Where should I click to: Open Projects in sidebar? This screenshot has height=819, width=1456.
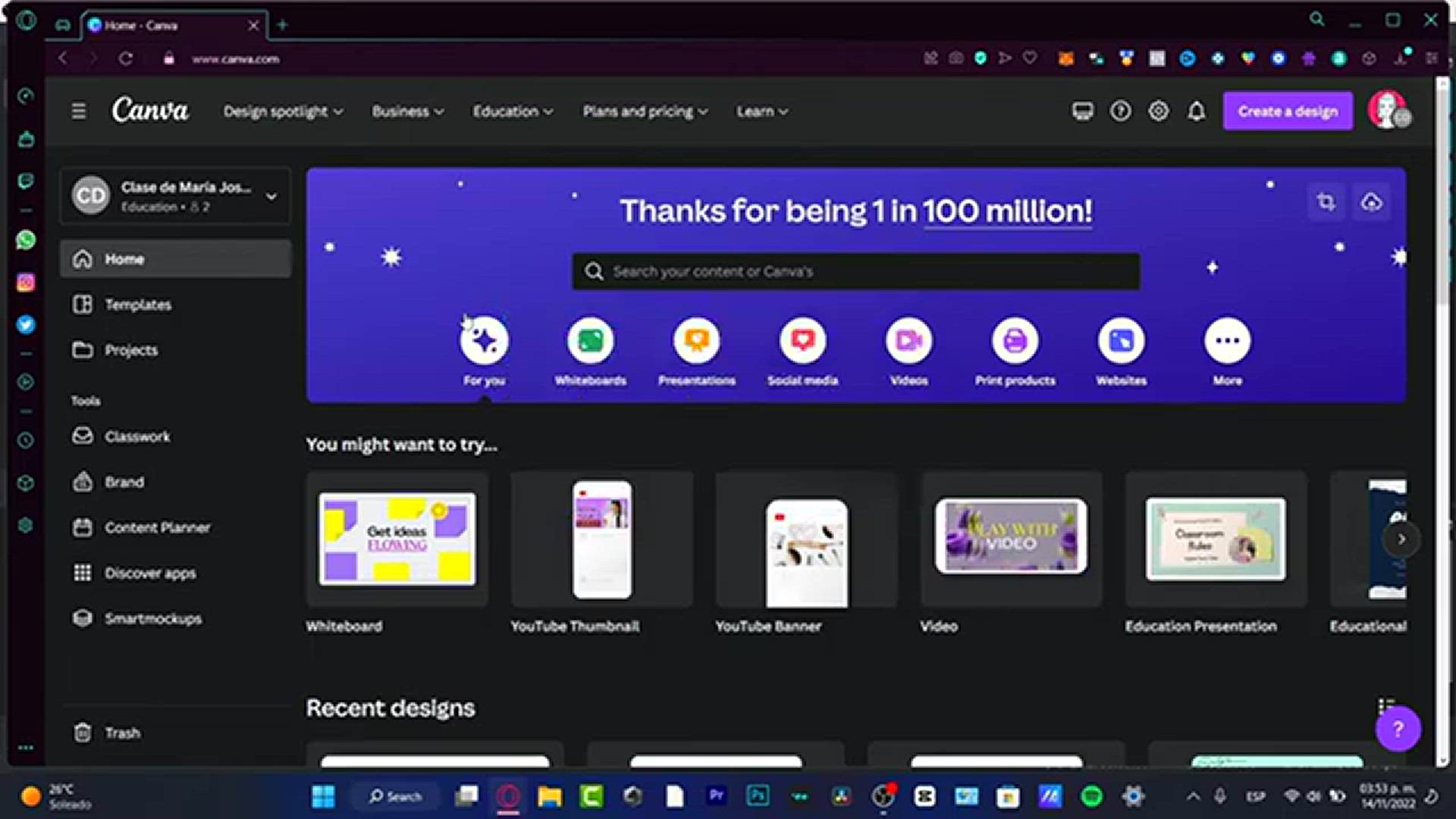tap(175, 350)
